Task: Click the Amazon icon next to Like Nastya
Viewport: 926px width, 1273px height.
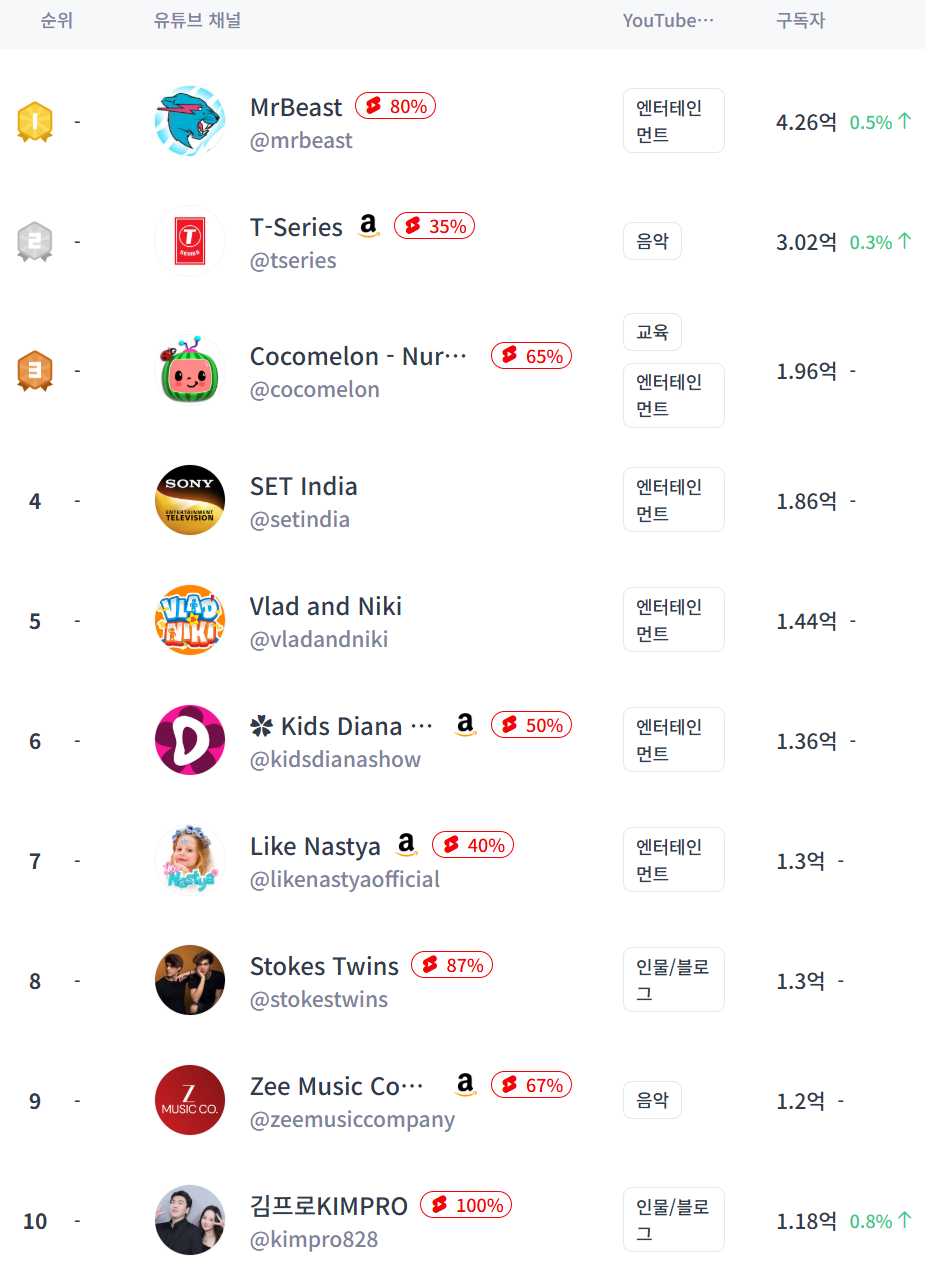Action: (406, 845)
